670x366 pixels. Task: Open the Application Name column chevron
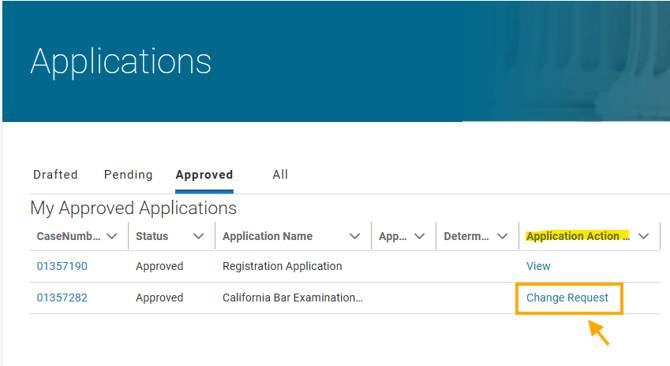click(355, 236)
